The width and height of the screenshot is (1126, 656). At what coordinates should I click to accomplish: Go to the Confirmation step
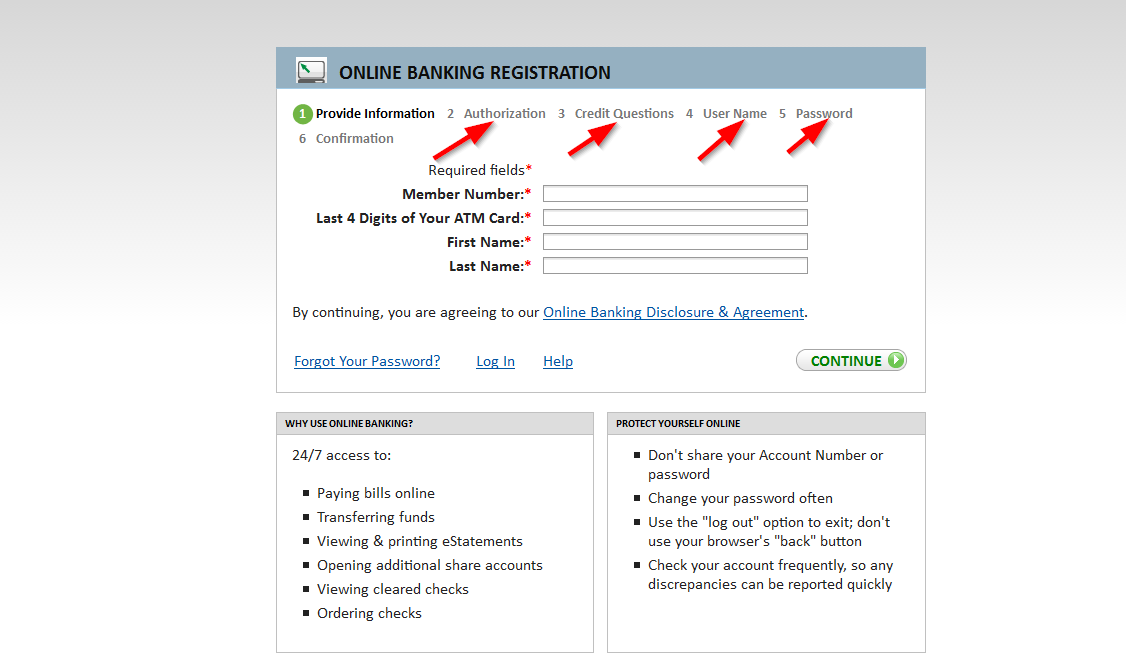point(346,139)
